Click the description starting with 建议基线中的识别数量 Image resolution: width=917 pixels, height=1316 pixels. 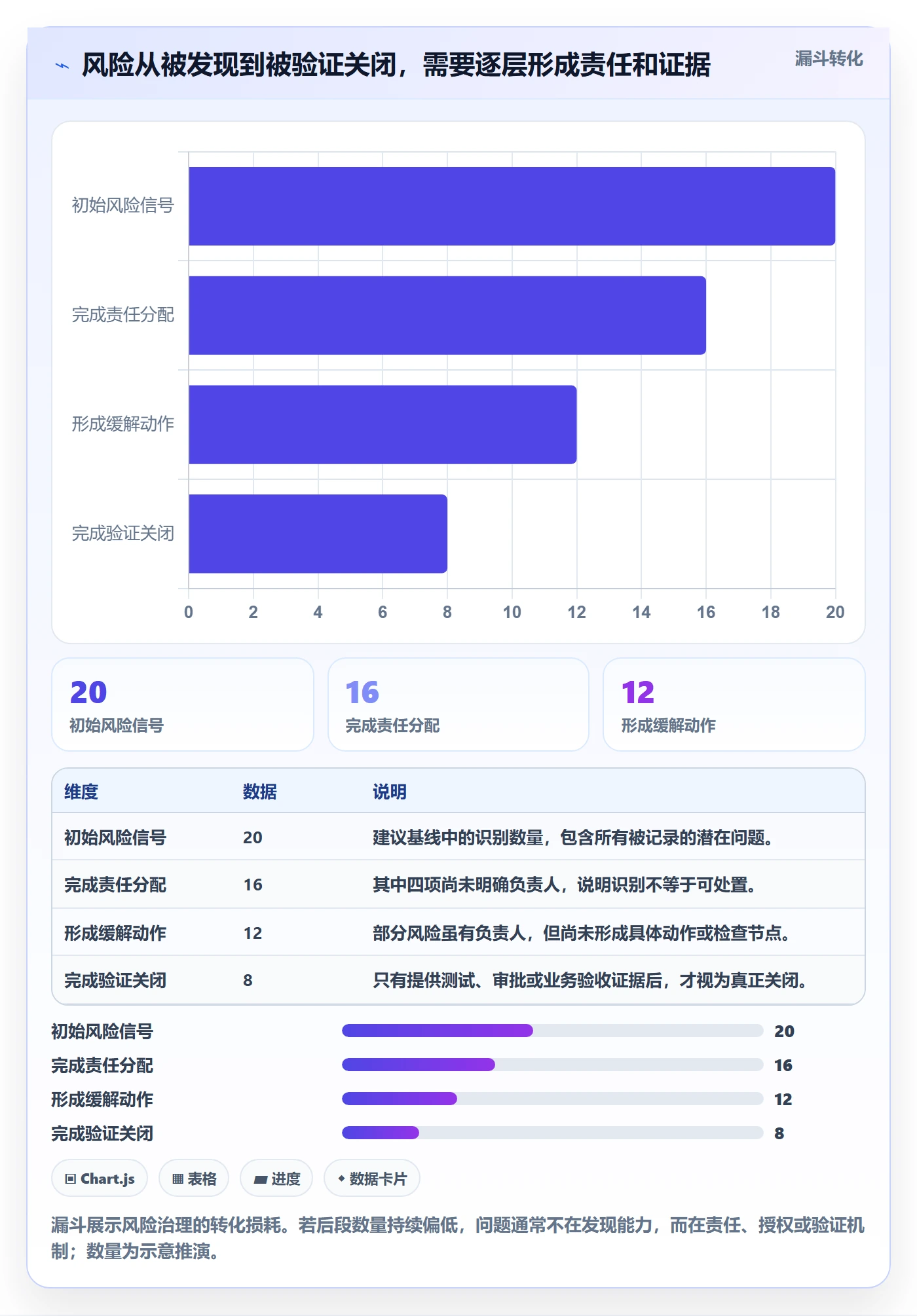[573, 837]
